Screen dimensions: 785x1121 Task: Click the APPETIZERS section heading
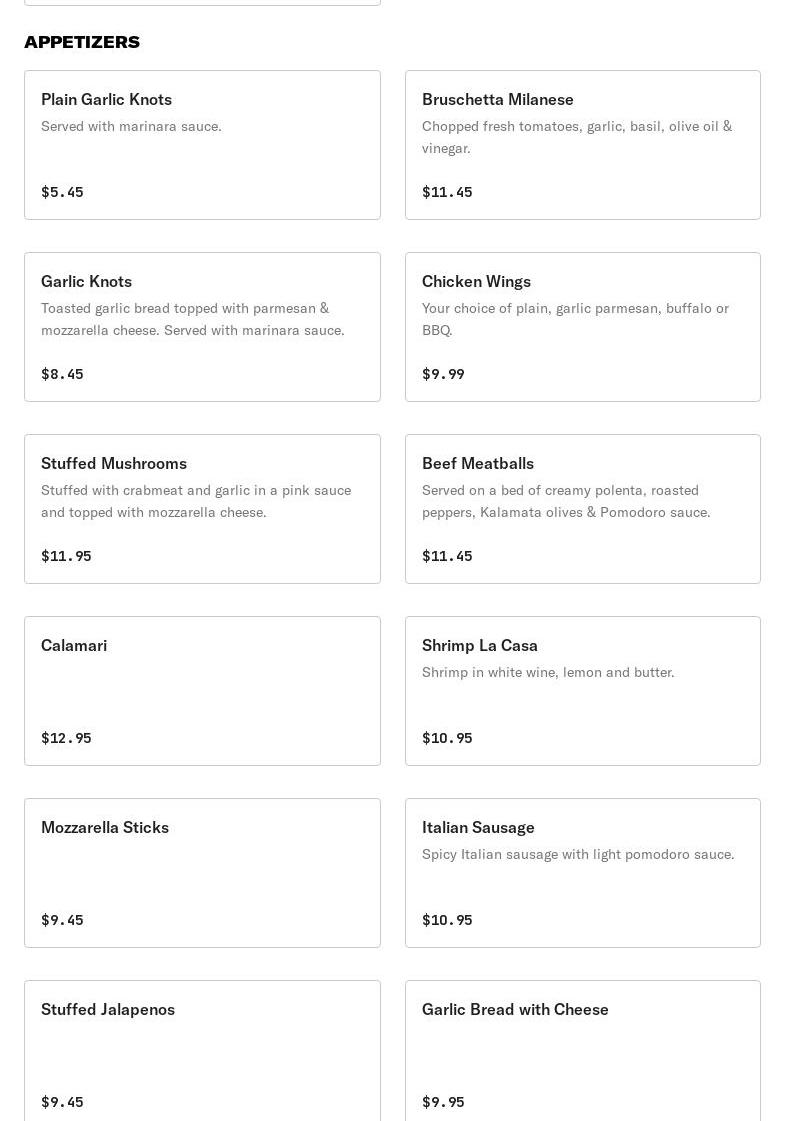(82, 42)
